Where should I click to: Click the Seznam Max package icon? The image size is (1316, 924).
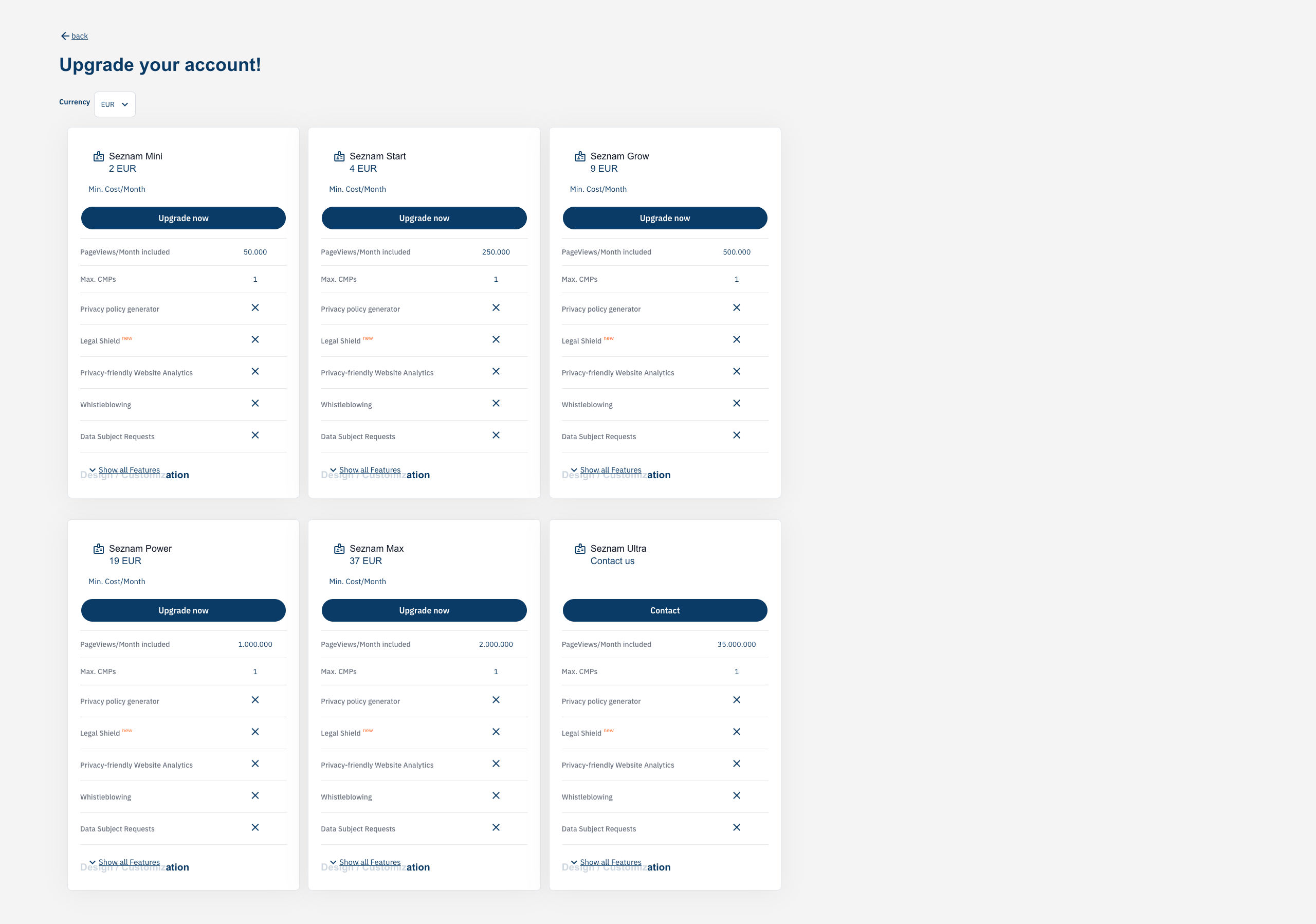tap(339, 549)
